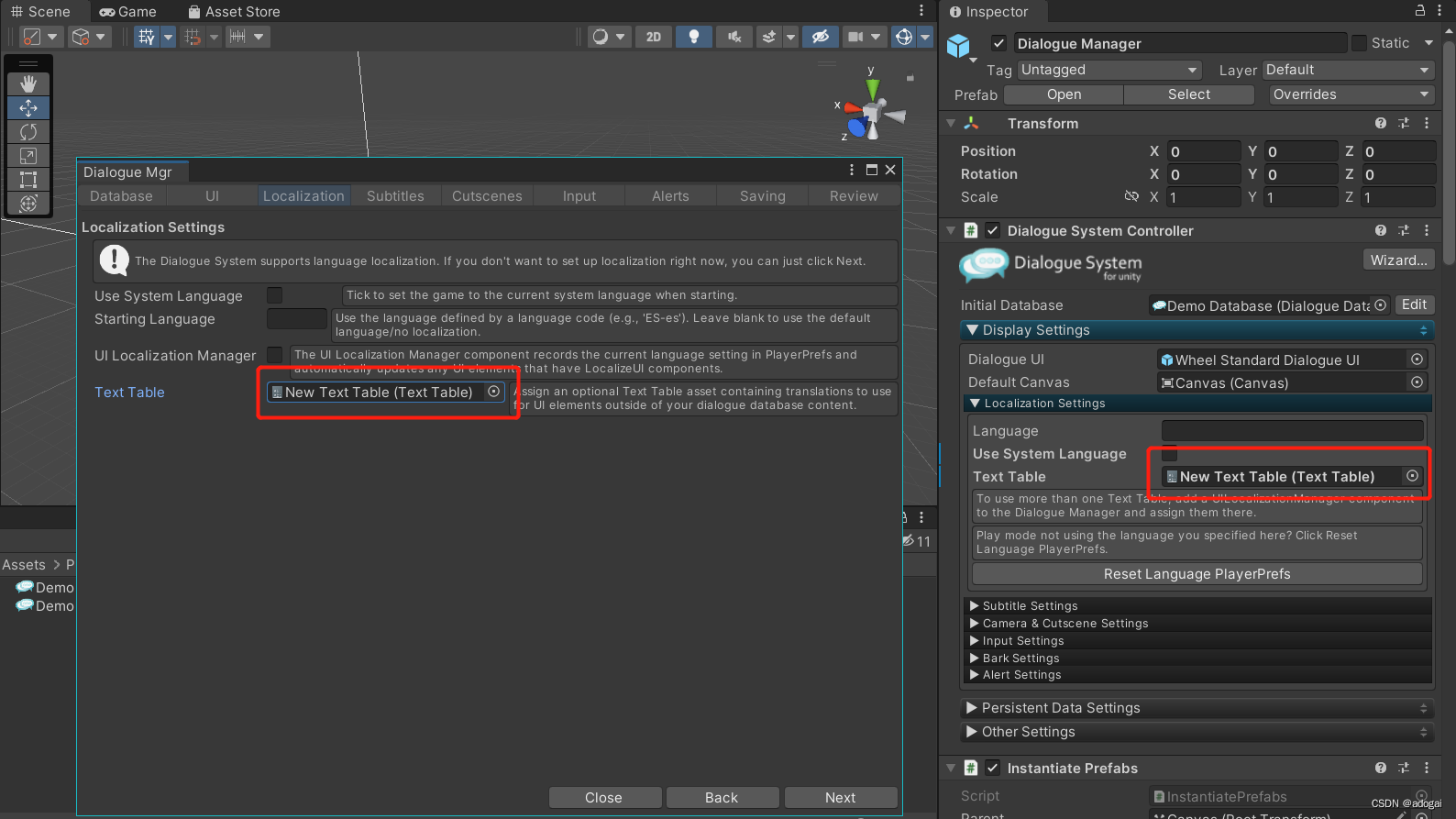Click the Starting Language input field
The image size is (1456, 819).
tap(296, 318)
